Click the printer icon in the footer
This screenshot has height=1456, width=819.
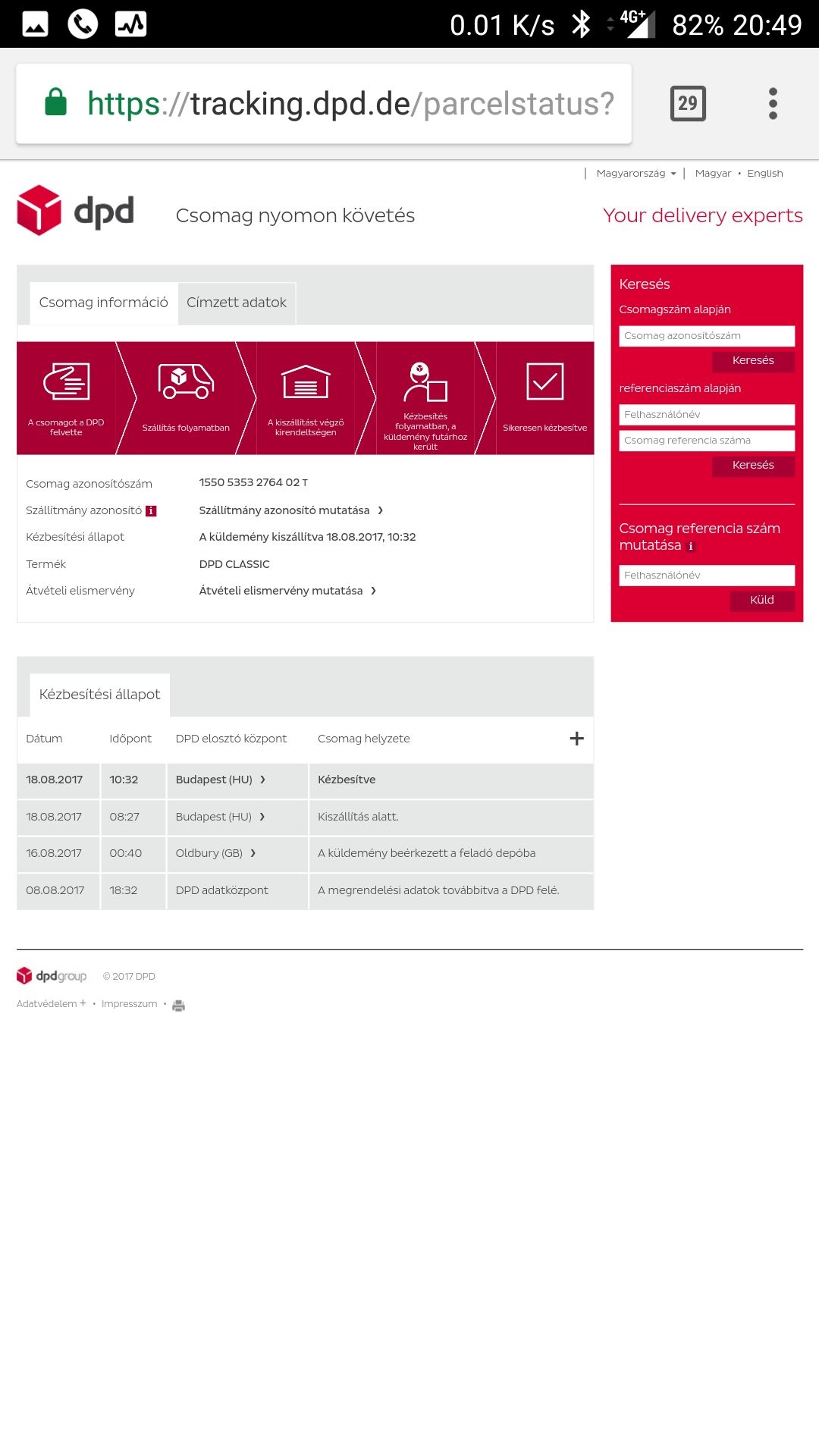[178, 1006]
